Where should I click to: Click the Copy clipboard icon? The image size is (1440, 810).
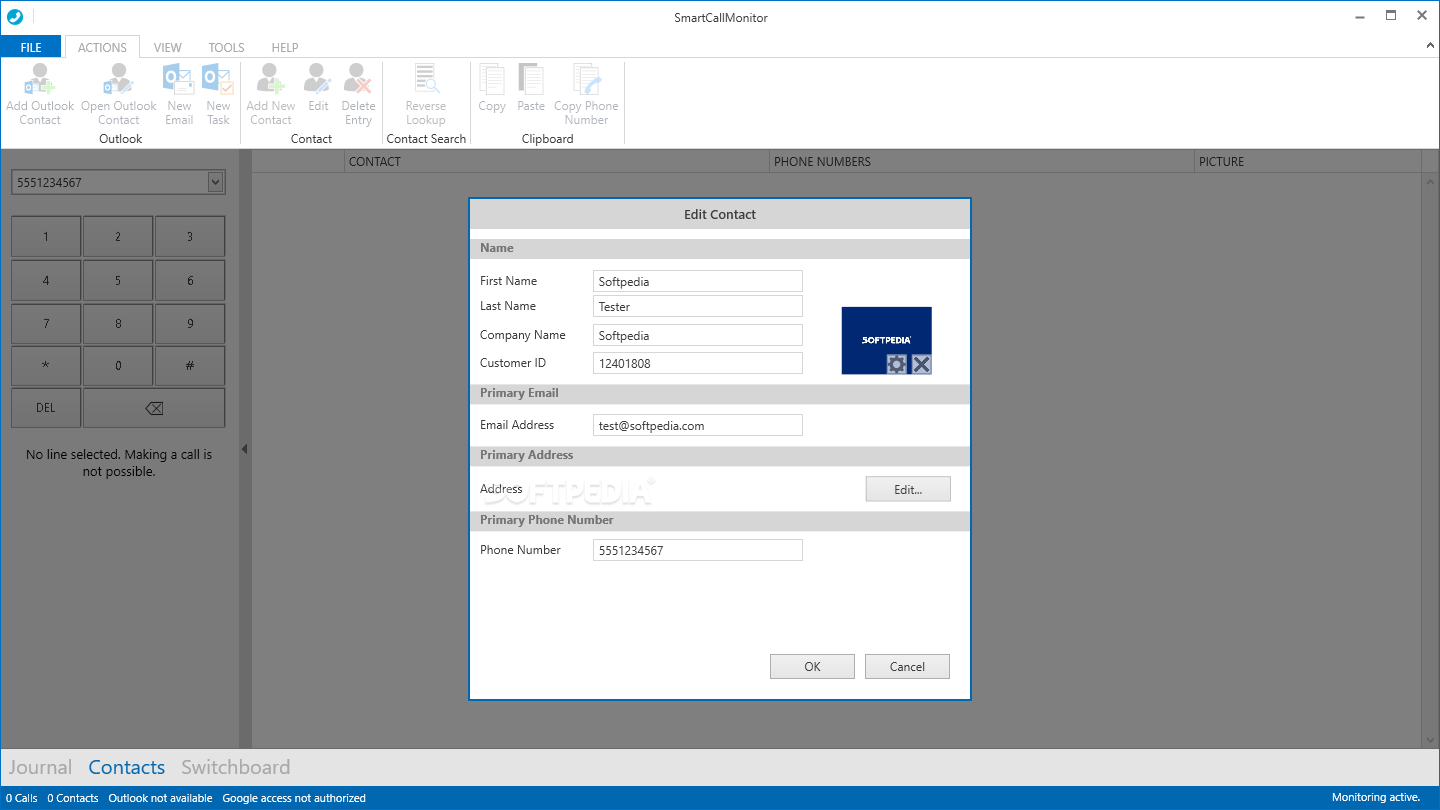click(x=492, y=79)
